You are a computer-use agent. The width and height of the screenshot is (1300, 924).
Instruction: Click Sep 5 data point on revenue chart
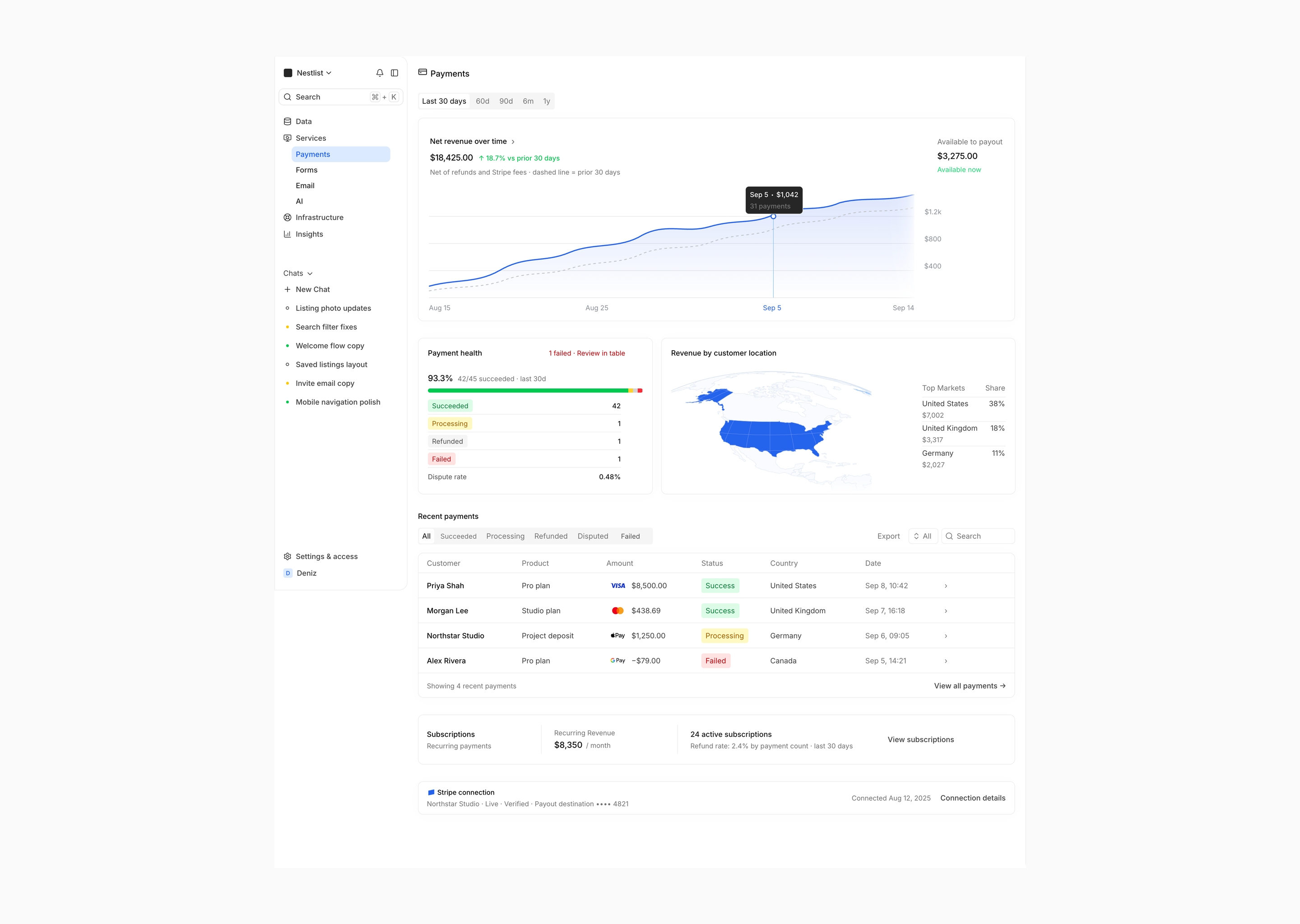pos(774,216)
